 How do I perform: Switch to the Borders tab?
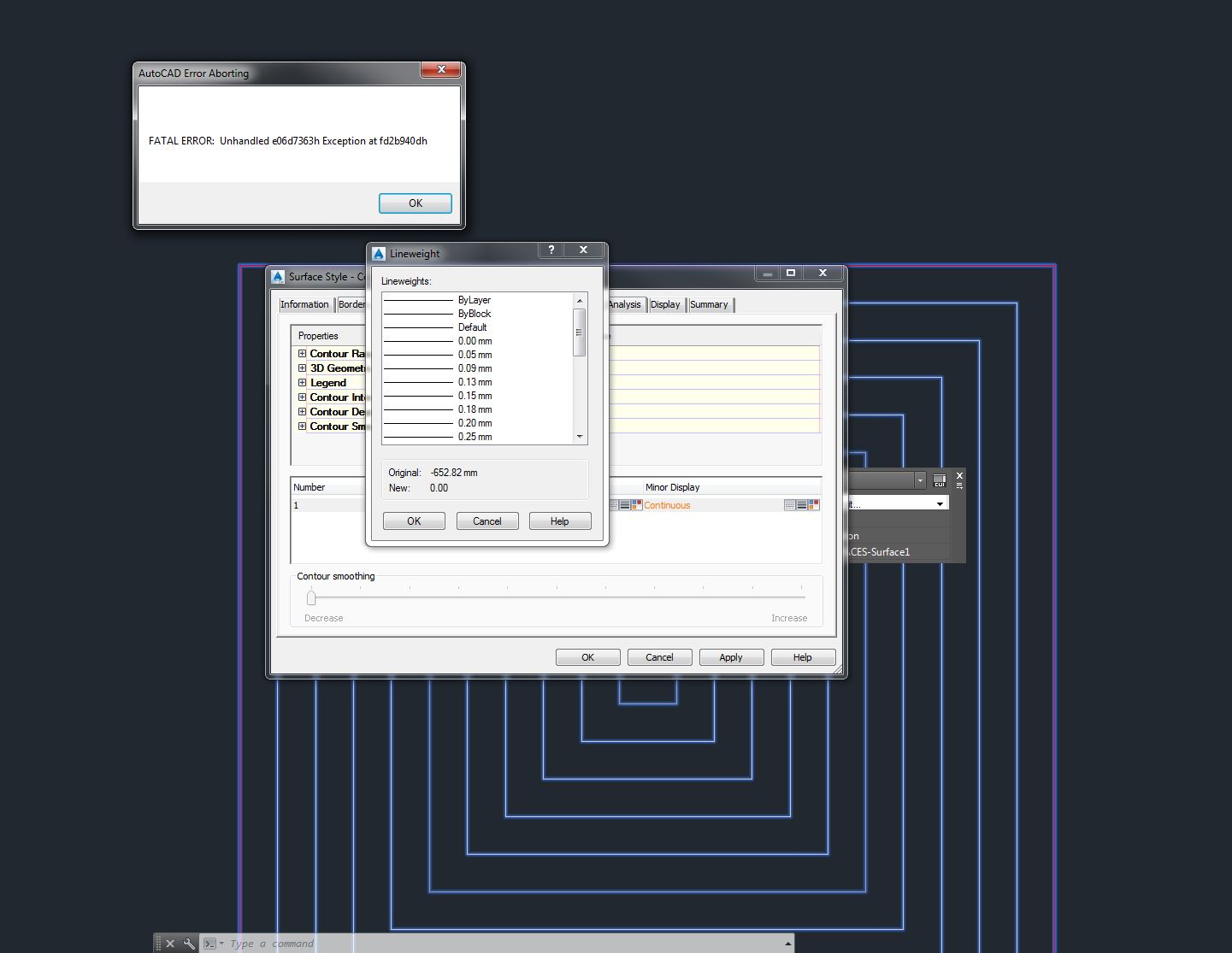click(351, 304)
